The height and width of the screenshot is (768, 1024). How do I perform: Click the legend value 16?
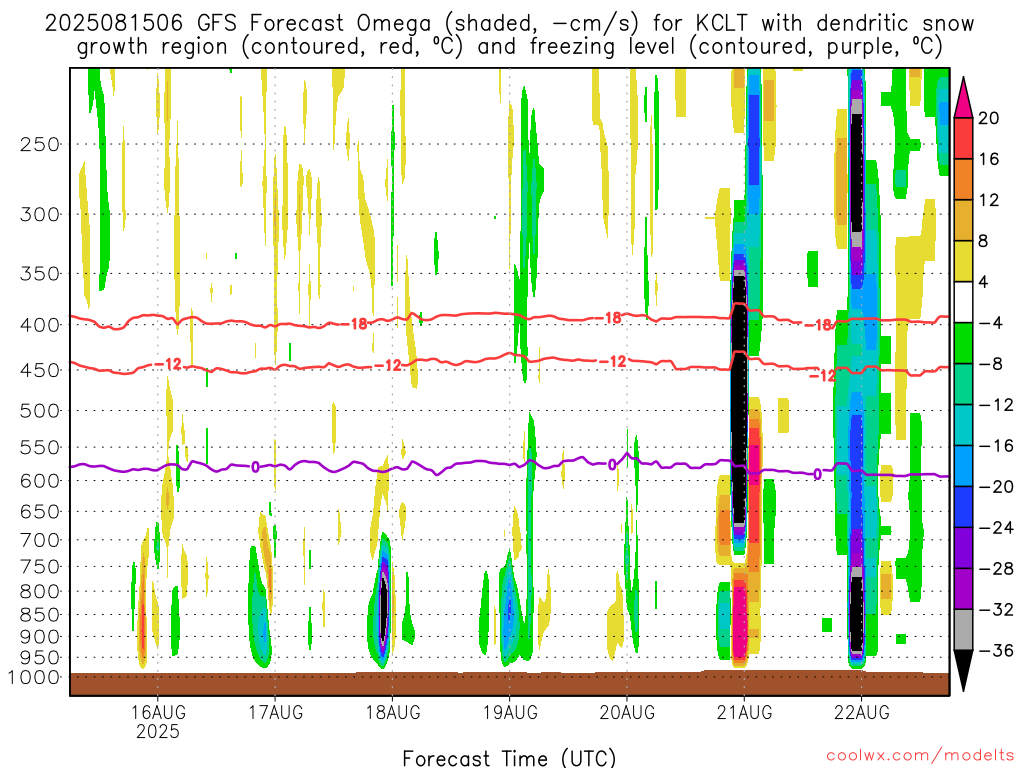click(989, 159)
